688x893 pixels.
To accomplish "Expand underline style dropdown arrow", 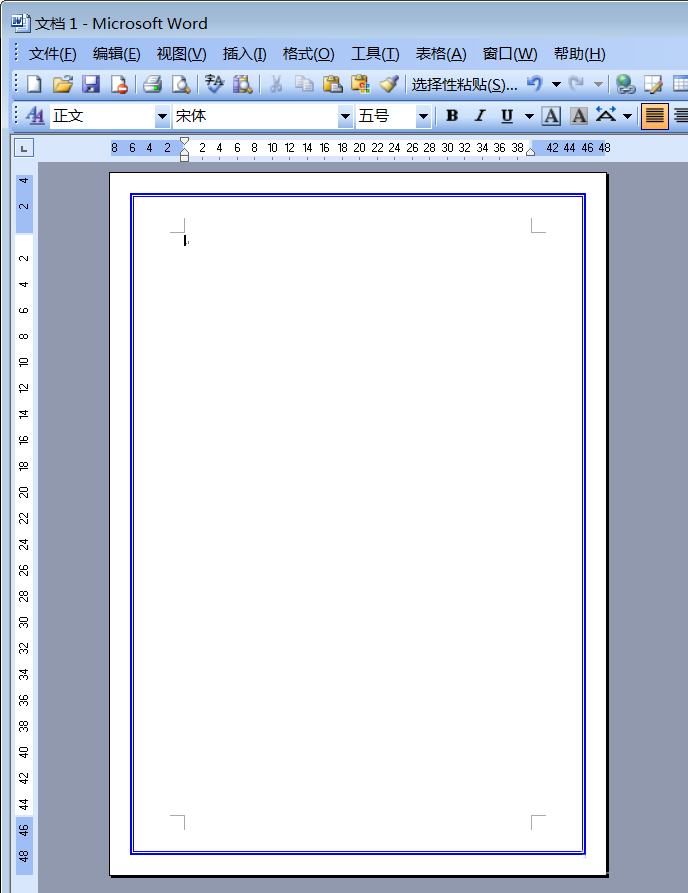I will pyautogui.click(x=529, y=116).
